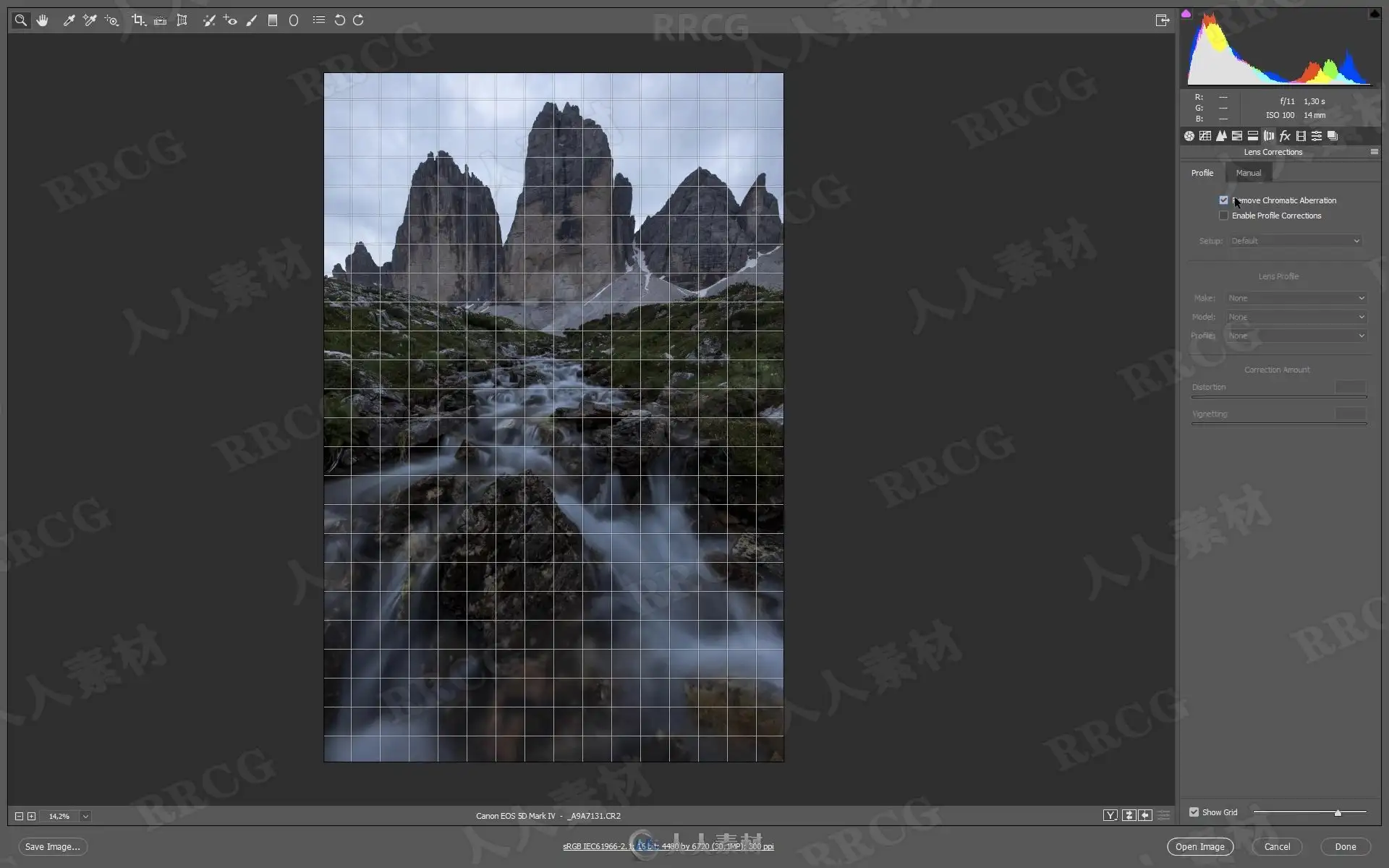
Task: Select the Hand tool
Action: pos(43,20)
